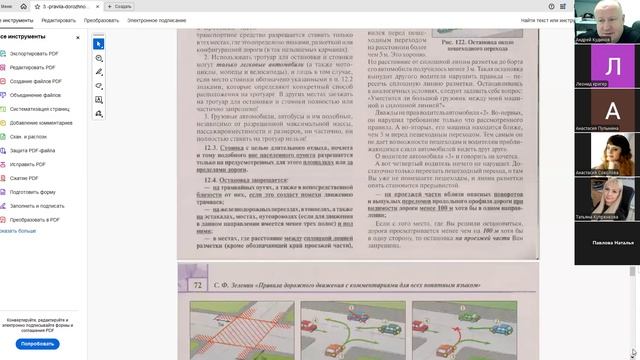Close the pravila-dorozhno document tab
Viewport: 640px width, 360px height.
pos(98,7)
